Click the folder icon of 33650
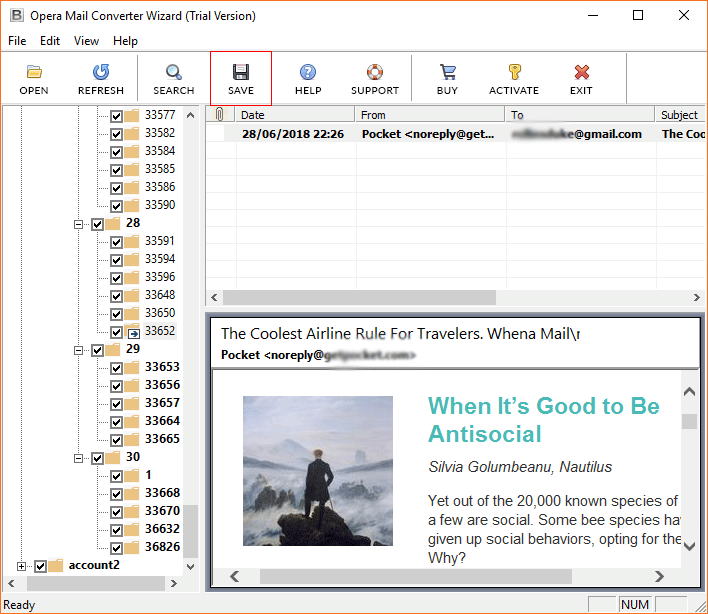Image resolution: width=708 pixels, height=614 pixels. pyautogui.click(x=132, y=313)
